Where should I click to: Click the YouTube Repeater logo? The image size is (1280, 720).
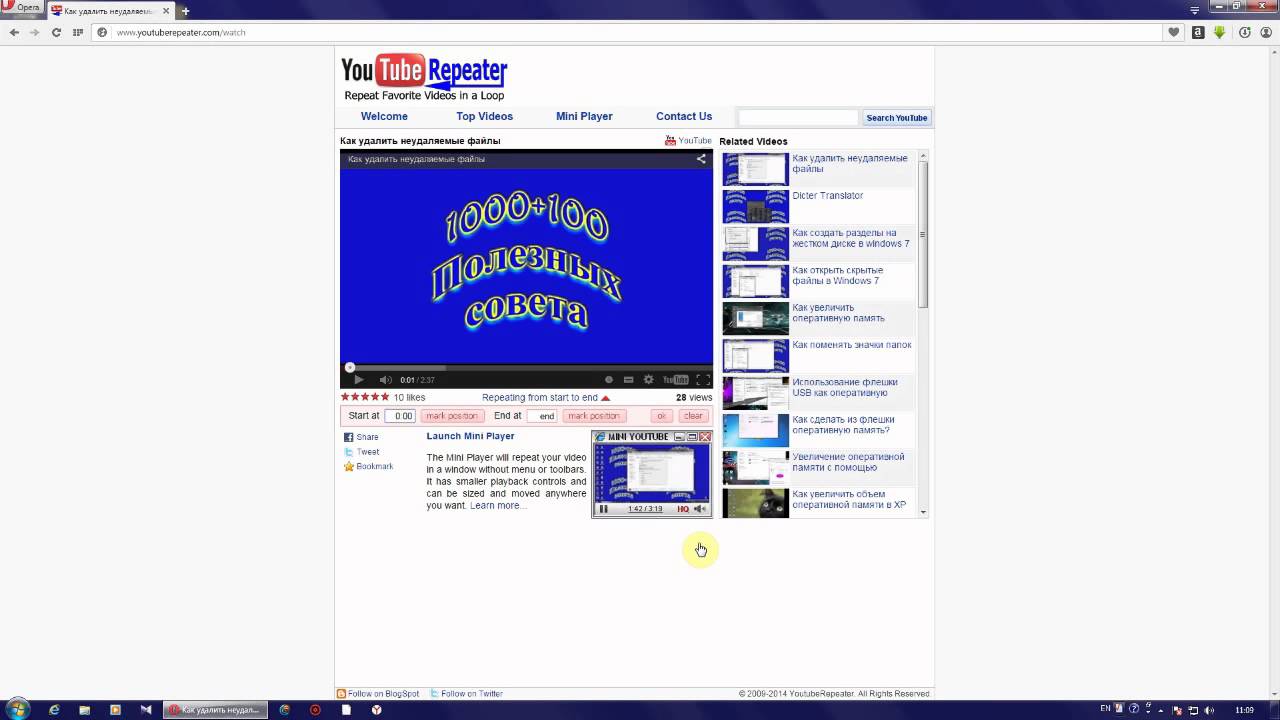[424, 77]
